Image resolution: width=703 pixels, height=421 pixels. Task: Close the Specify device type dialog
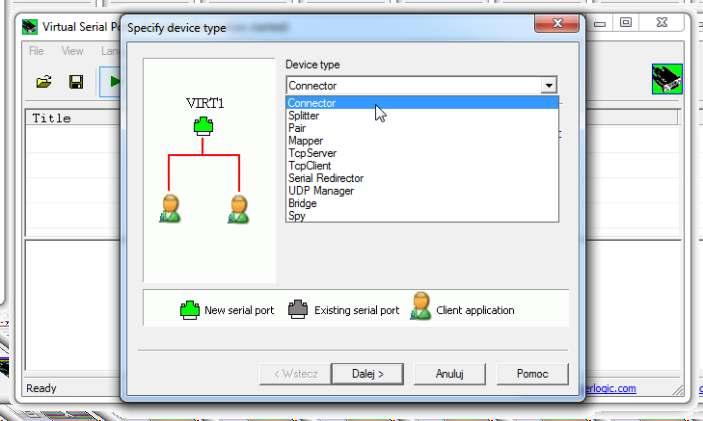click(x=557, y=23)
